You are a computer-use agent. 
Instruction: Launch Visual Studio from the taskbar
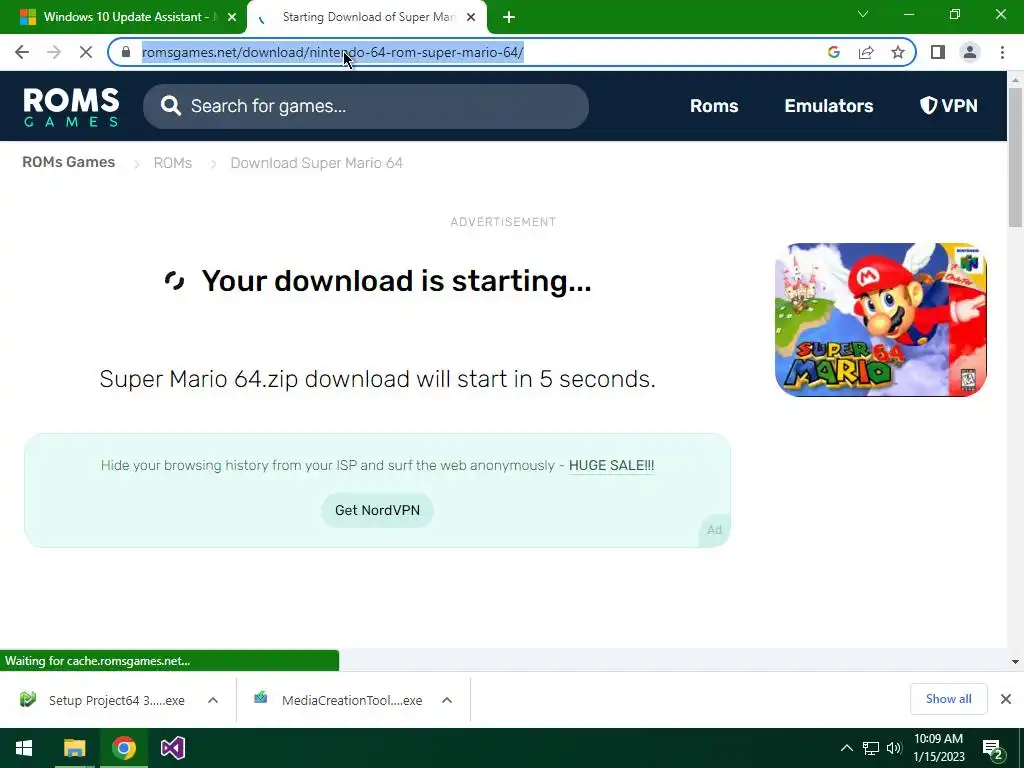pyautogui.click(x=173, y=748)
